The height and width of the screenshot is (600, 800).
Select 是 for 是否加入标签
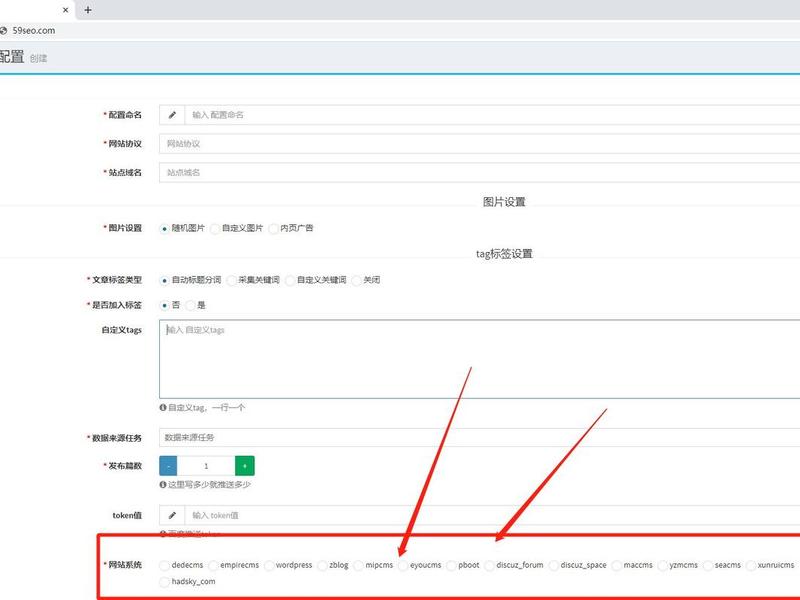point(190,306)
